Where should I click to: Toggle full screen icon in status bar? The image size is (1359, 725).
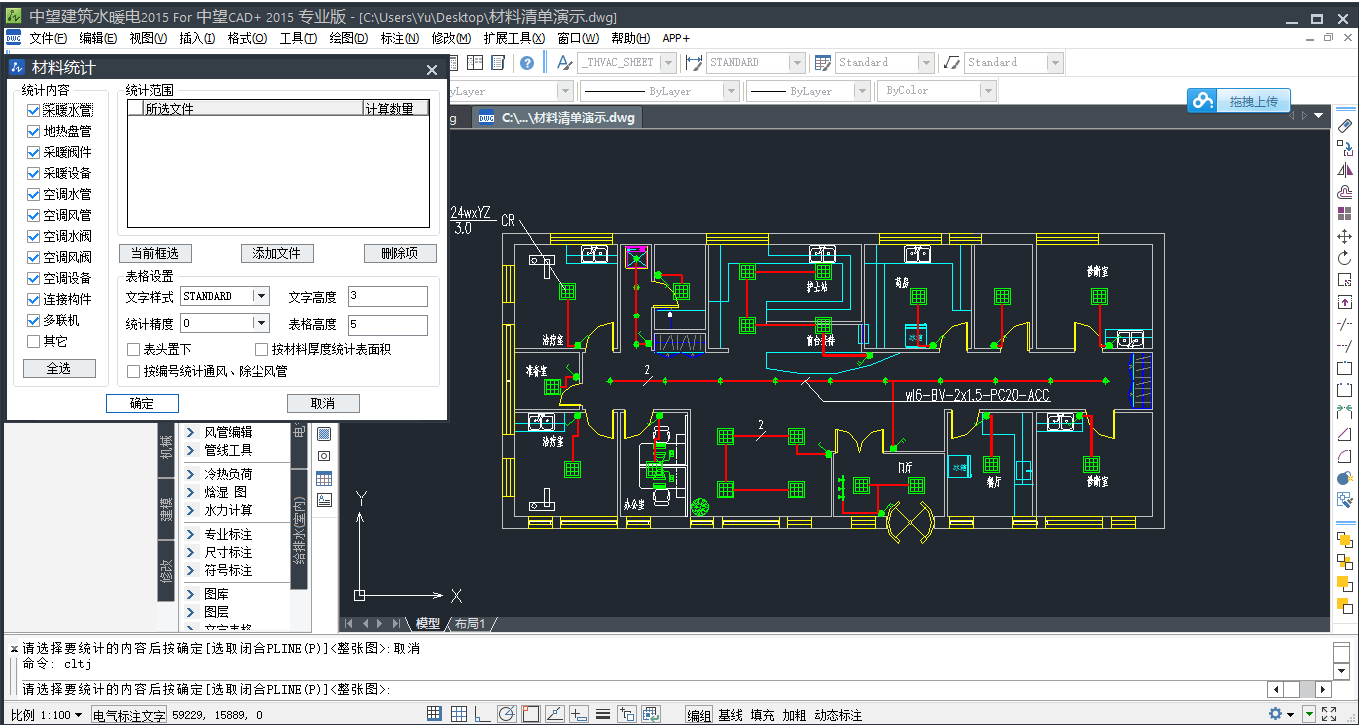click(1329, 714)
